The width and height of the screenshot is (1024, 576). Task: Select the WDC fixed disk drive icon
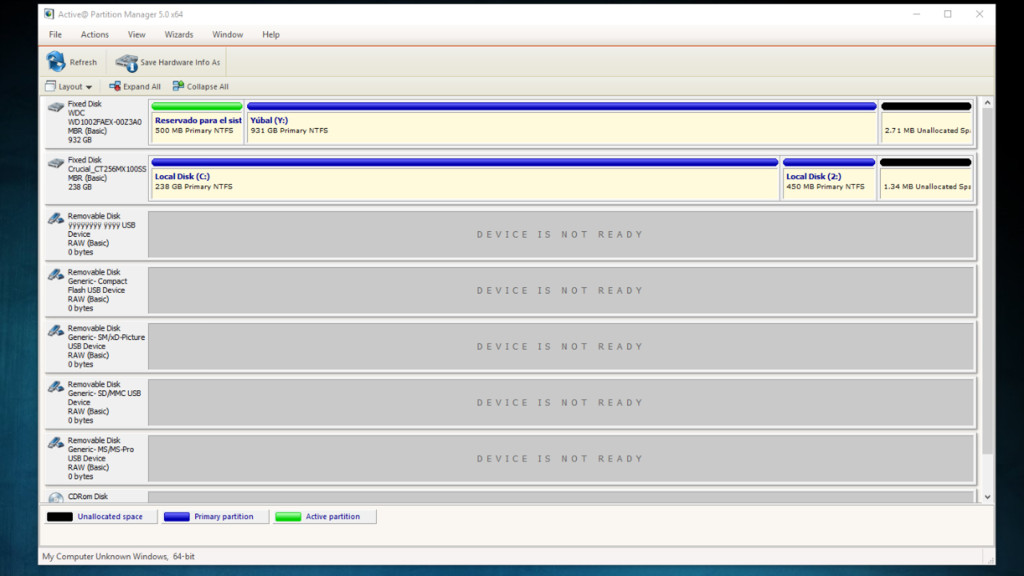point(56,107)
